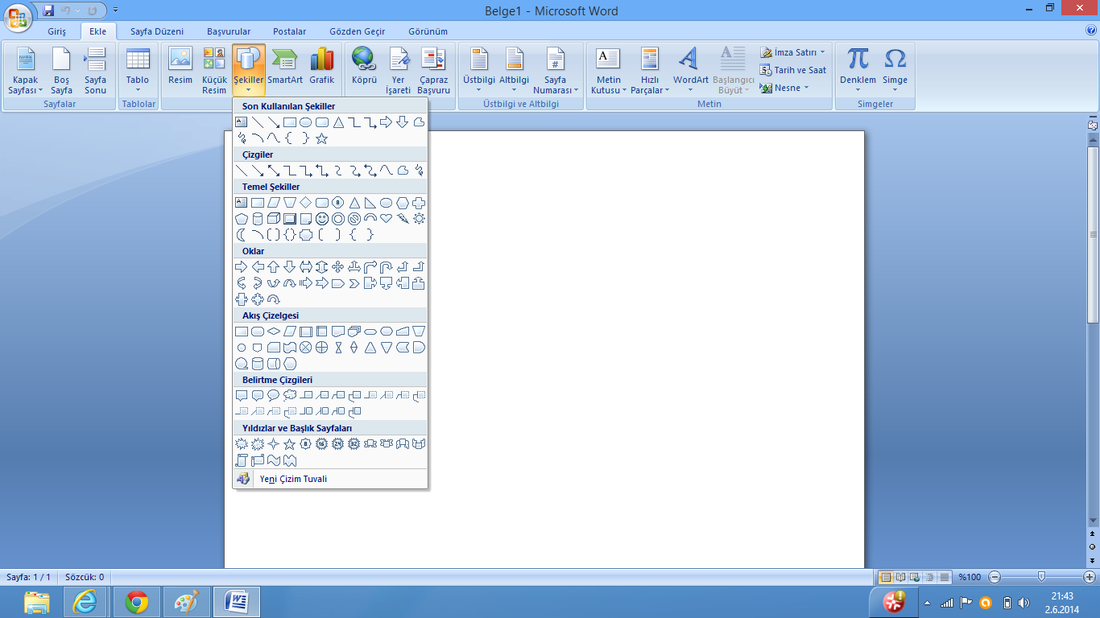Image resolution: width=1100 pixels, height=618 pixels.
Task: Expand the Tablo dropdown
Action: pyautogui.click(x=138, y=69)
